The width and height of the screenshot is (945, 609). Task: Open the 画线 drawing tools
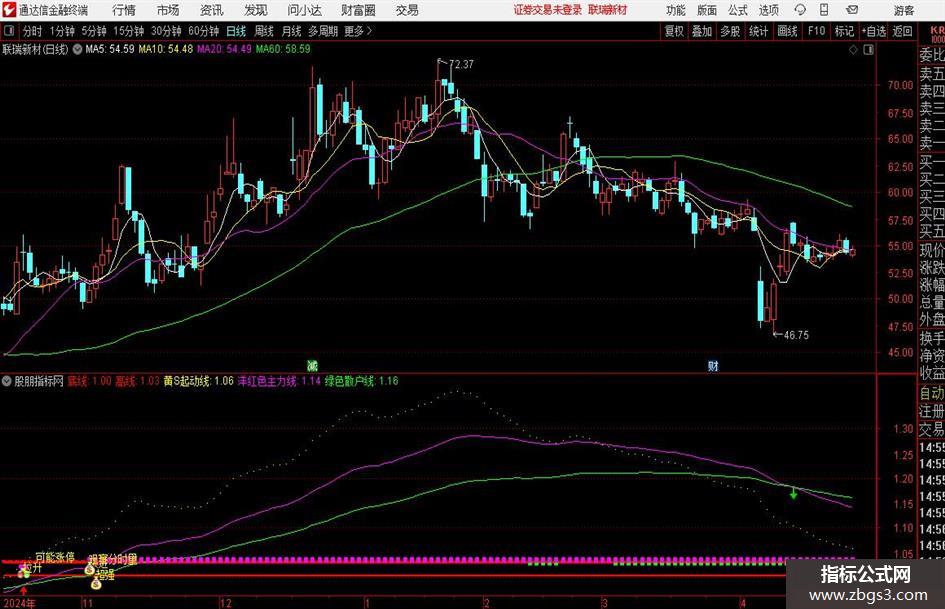click(x=787, y=31)
